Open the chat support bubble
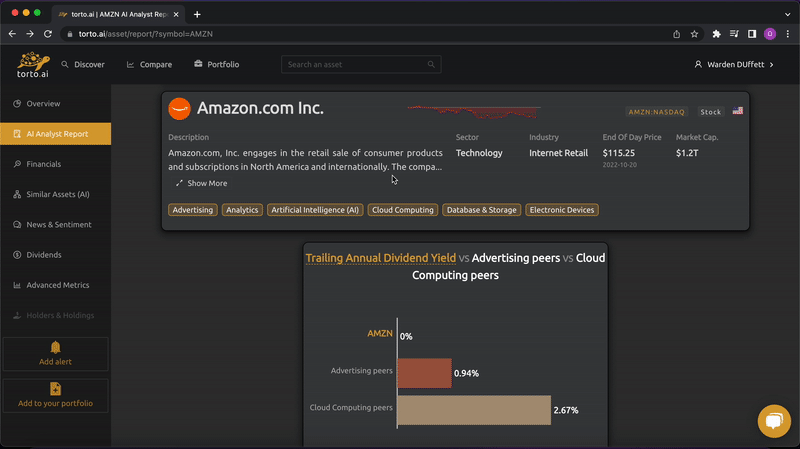The image size is (800, 449). tap(774, 421)
